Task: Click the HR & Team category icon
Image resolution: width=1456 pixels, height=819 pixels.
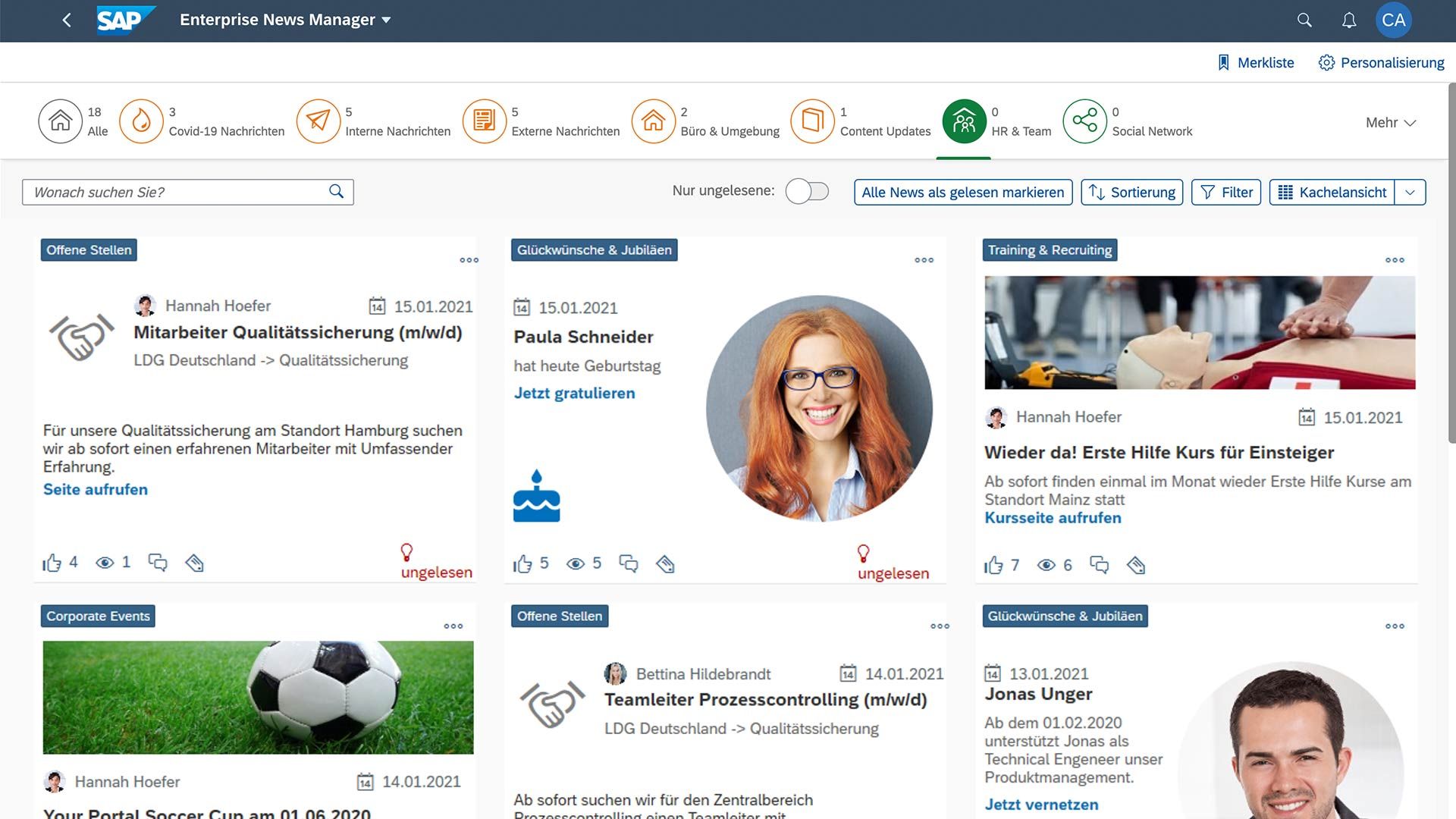Action: tap(963, 121)
